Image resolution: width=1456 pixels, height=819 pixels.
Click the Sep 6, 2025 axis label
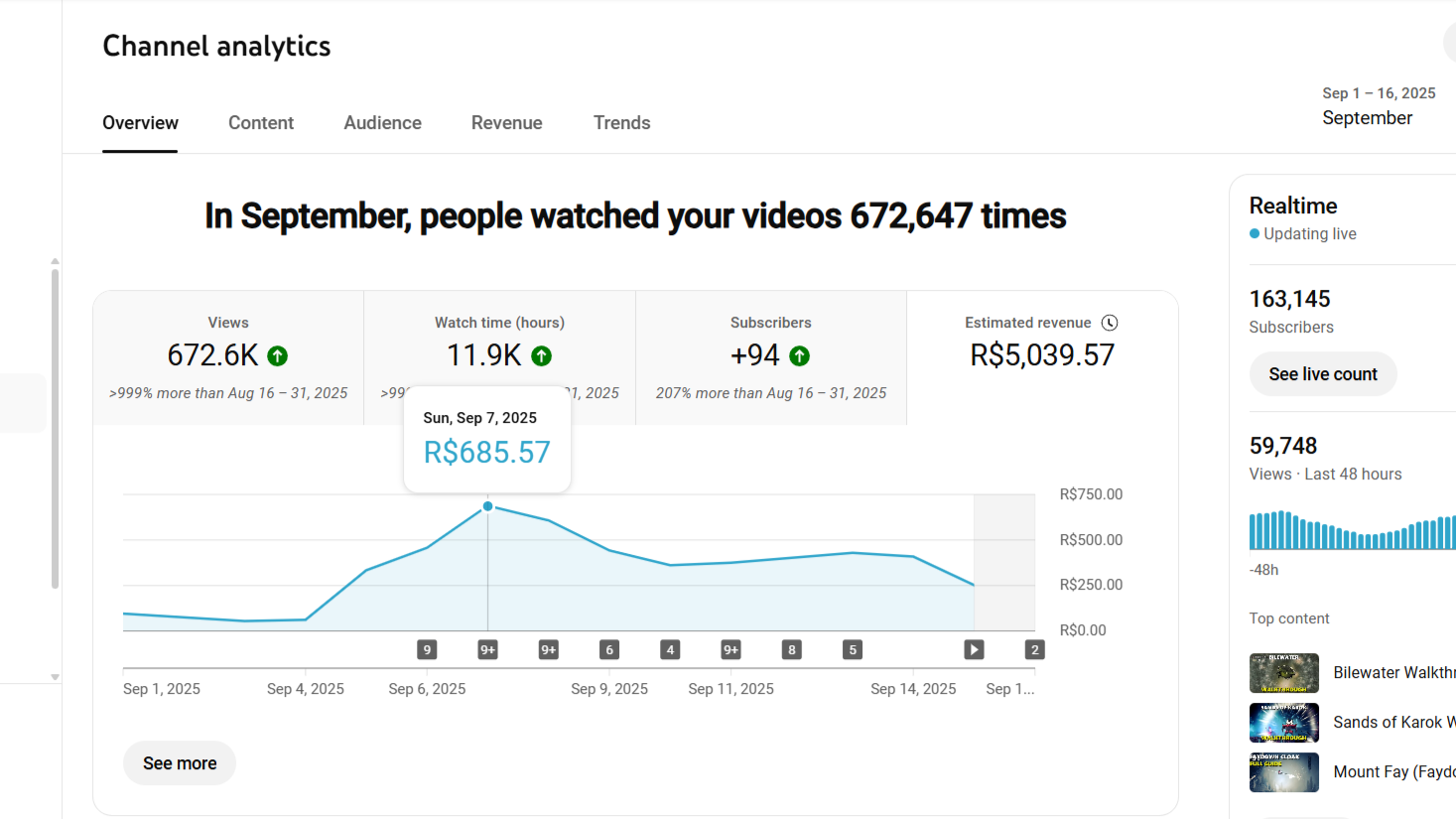(x=427, y=689)
